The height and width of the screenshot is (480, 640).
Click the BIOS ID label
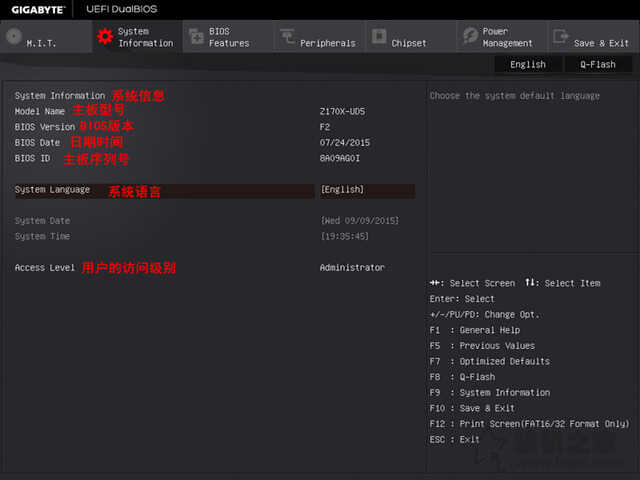(32, 158)
